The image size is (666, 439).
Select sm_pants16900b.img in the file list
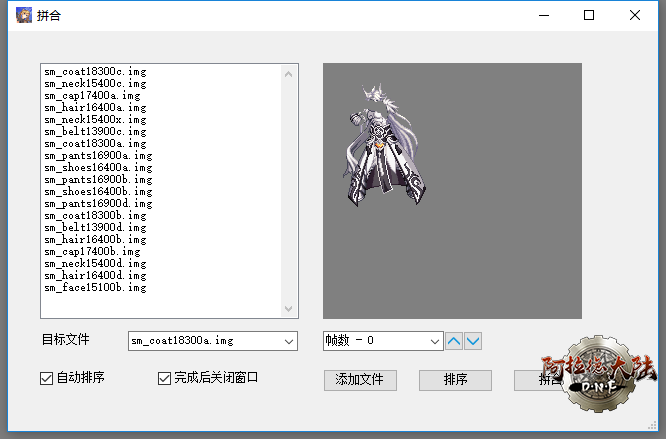[98, 179]
